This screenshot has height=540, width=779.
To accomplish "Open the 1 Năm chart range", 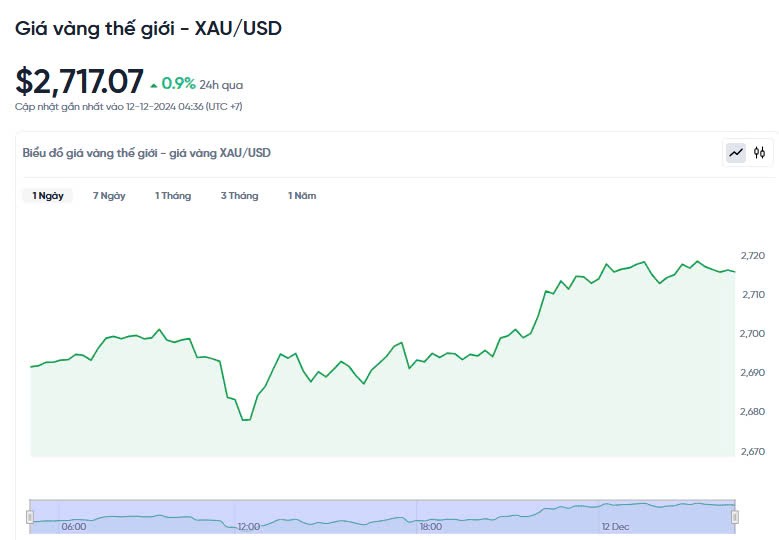I will tap(302, 196).
